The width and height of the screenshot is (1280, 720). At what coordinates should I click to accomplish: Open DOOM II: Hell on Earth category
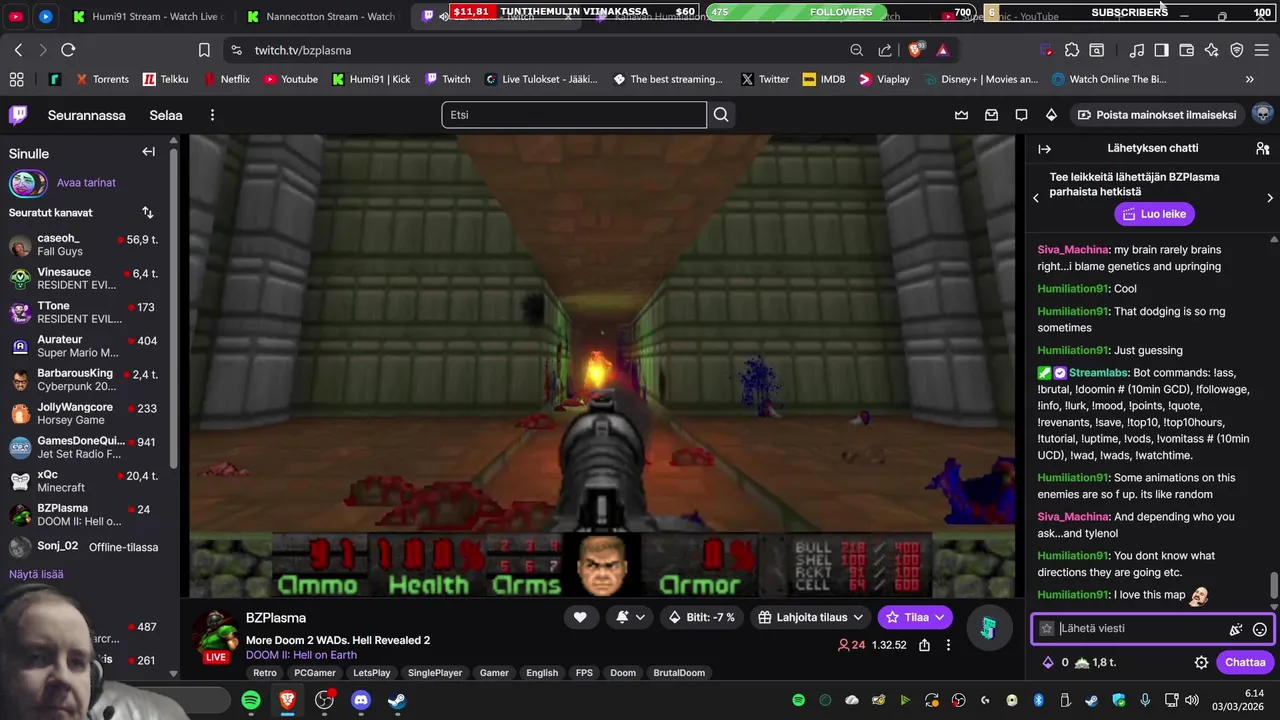click(301, 655)
